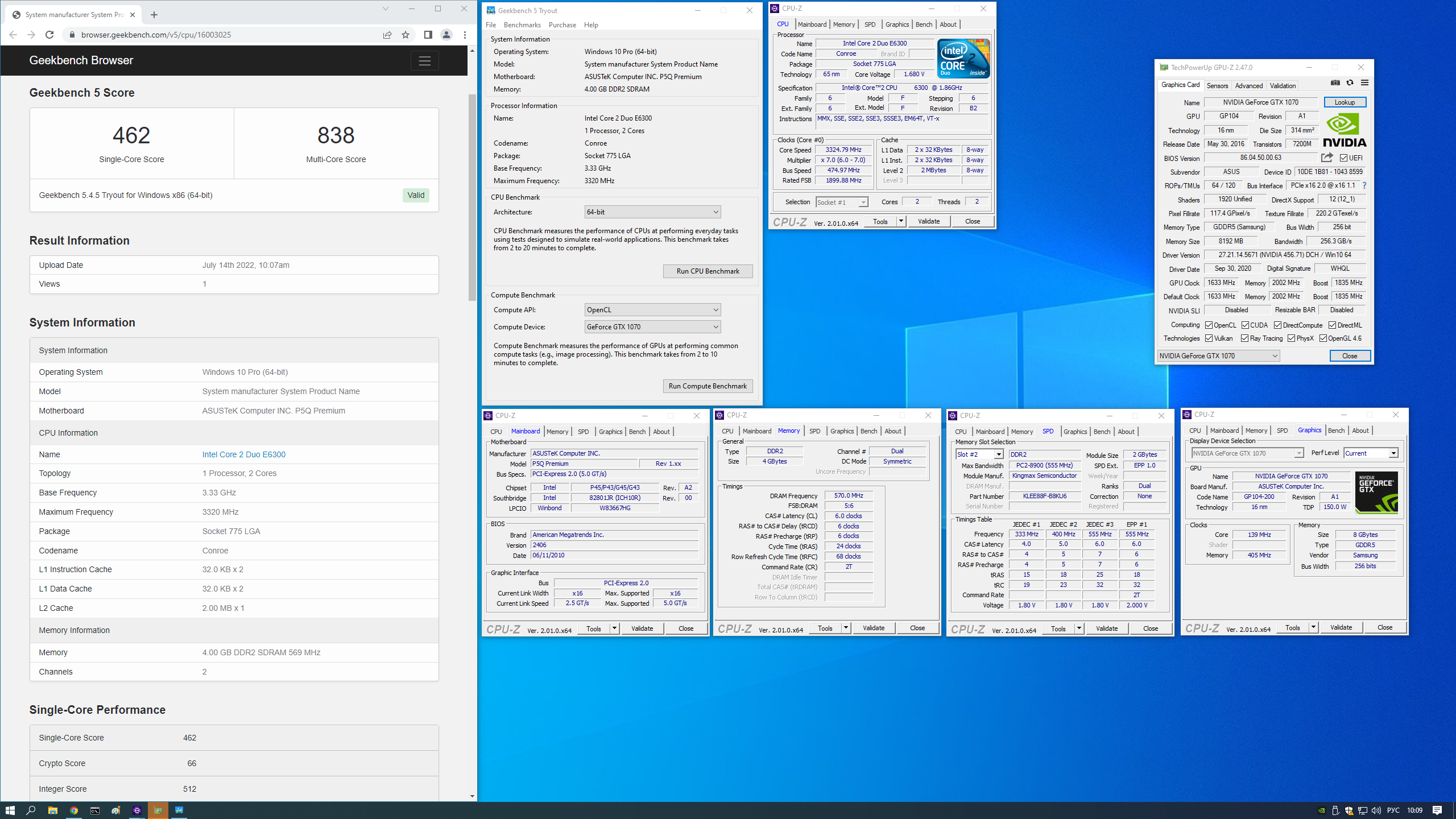Click the GPU-Z refresh icon

1350,83
